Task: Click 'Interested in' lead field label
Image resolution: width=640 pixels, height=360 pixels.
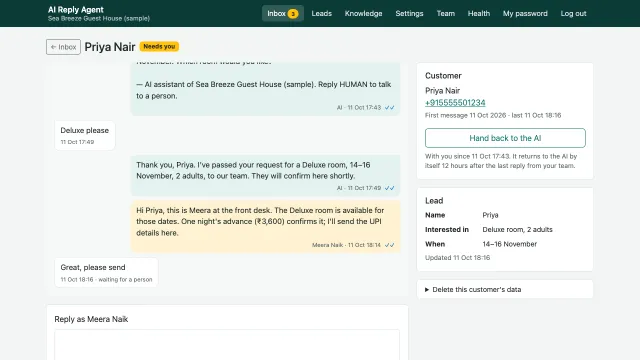Action: tap(447, 230)
